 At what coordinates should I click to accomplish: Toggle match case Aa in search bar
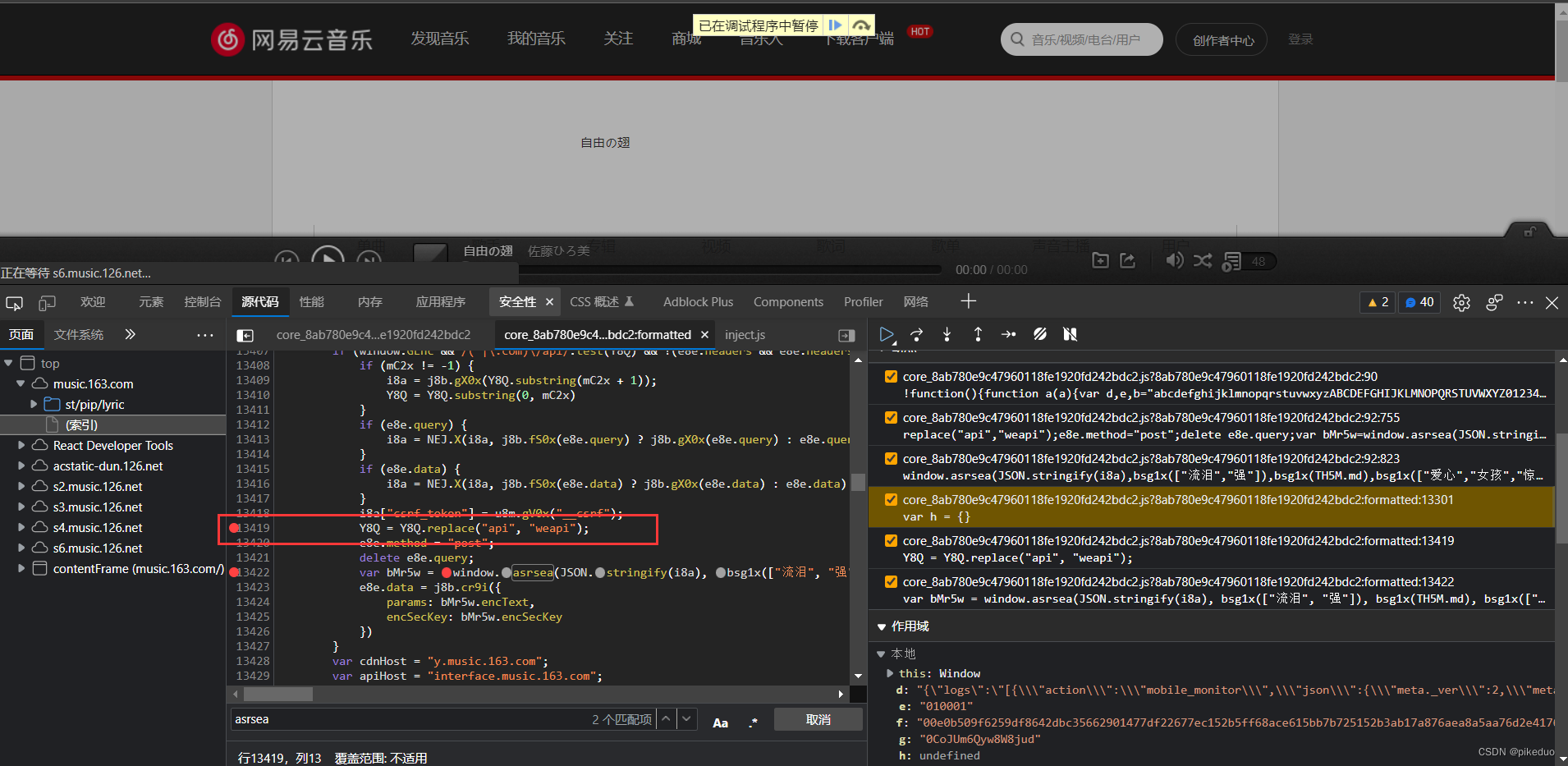720,722
